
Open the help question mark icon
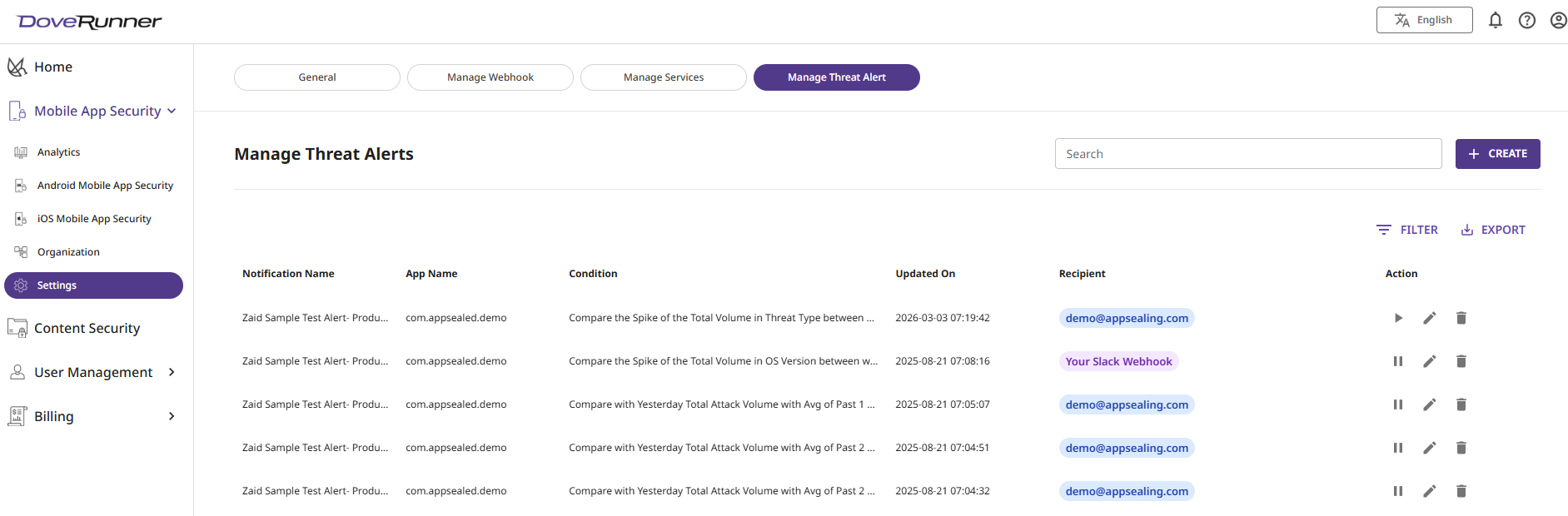(1527, 20)
